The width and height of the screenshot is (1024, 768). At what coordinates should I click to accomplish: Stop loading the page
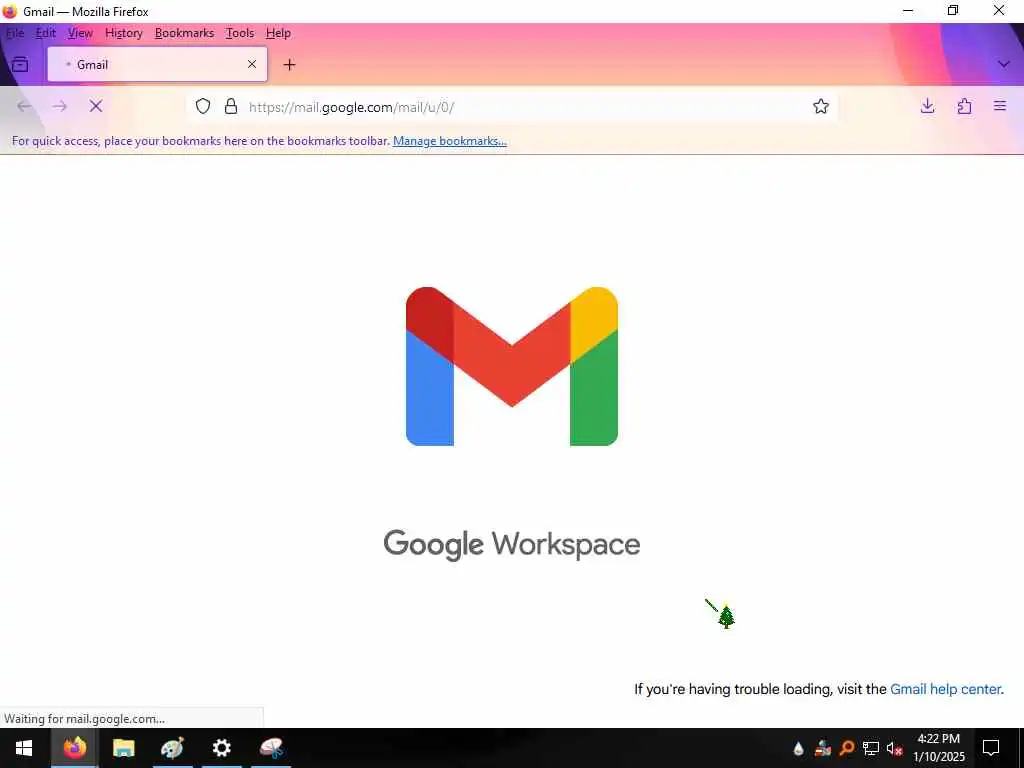click(x=96, y=106)
